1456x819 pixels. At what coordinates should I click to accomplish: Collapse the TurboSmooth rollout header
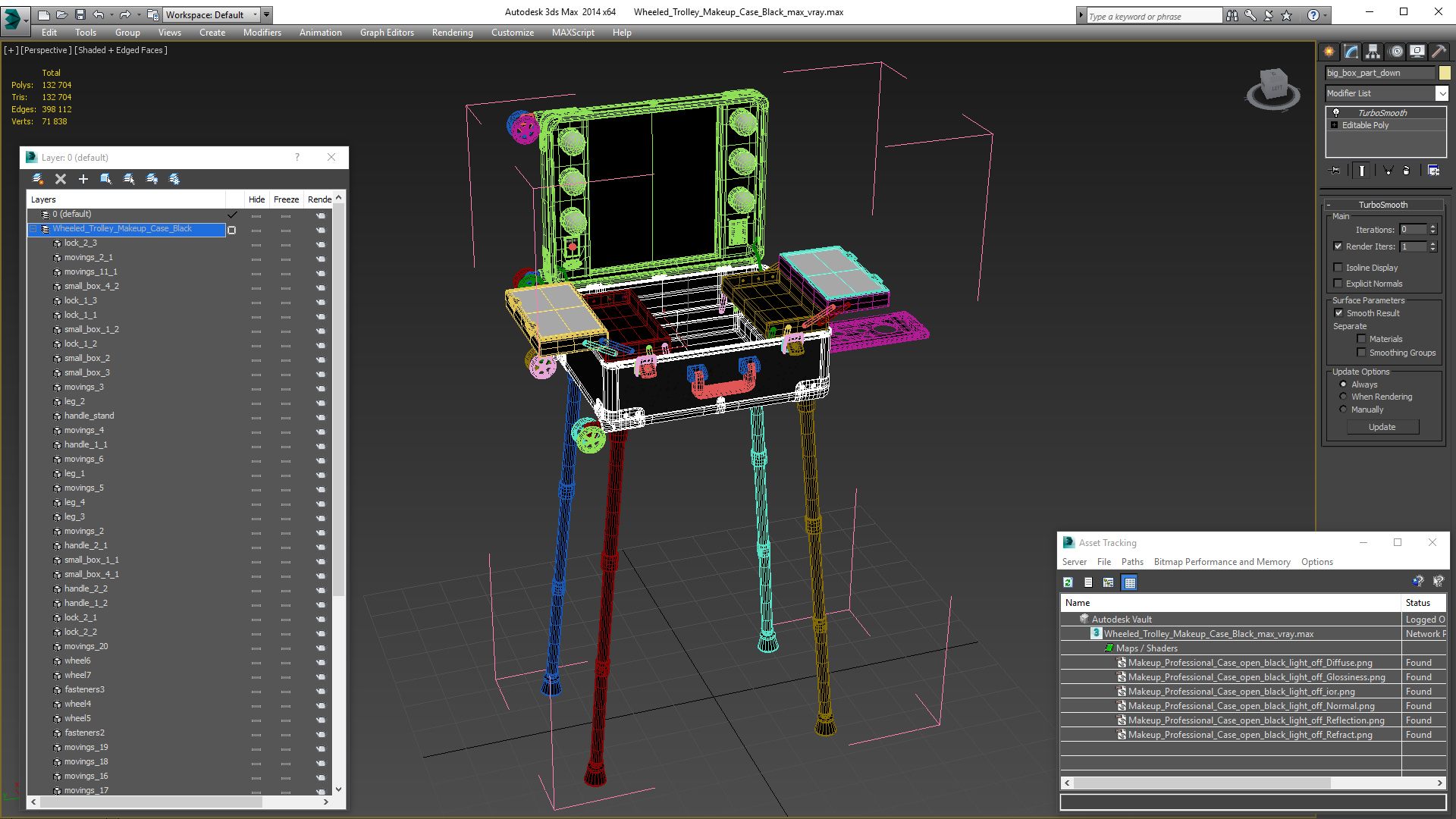tap(1382, 205)
